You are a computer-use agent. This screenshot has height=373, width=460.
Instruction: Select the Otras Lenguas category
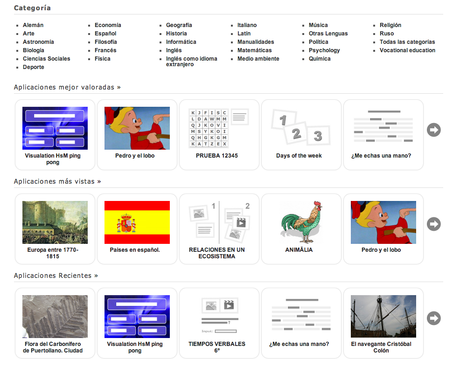point(328,33)
